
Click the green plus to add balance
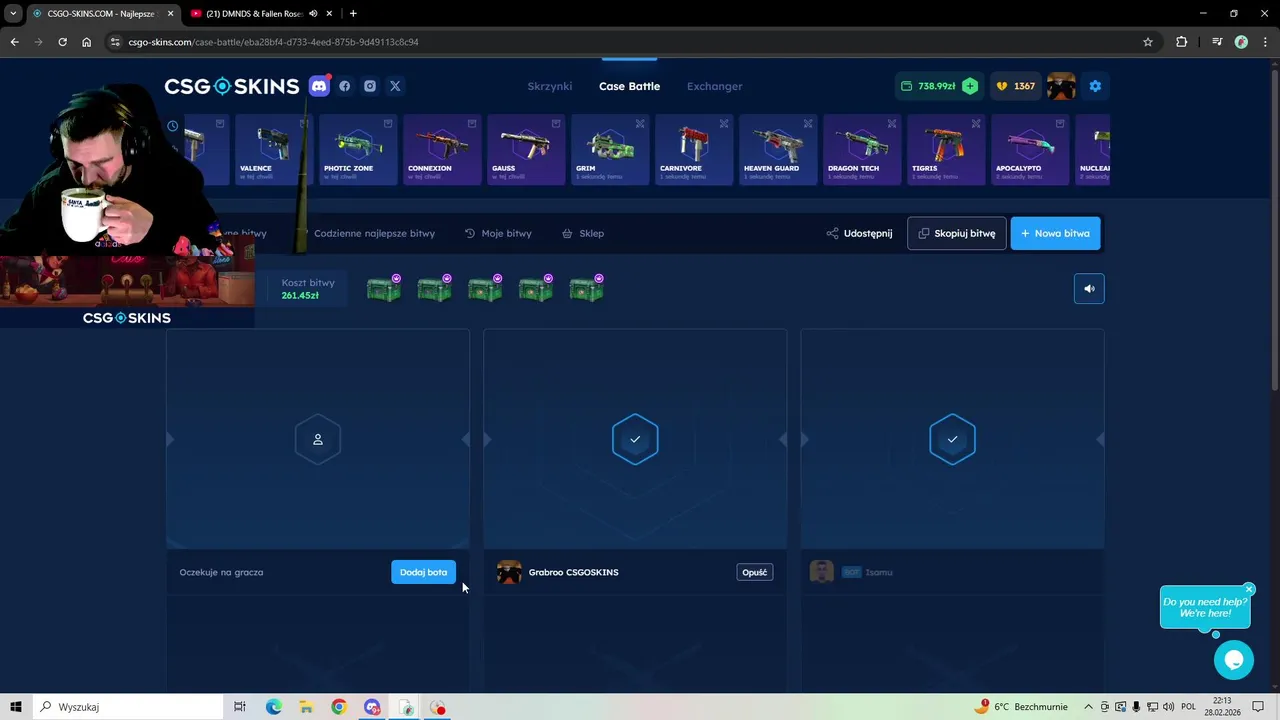tap(970, 86)
